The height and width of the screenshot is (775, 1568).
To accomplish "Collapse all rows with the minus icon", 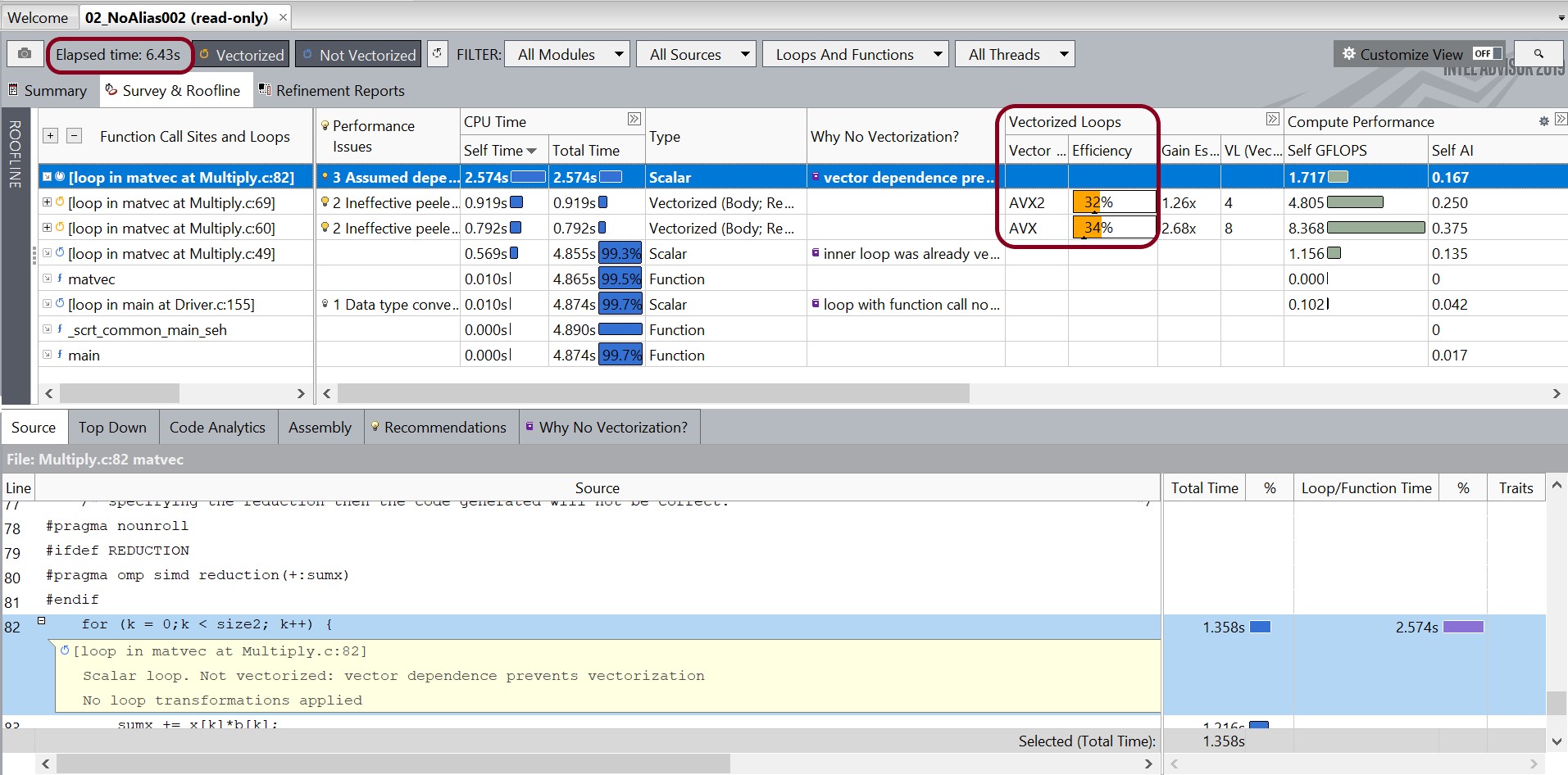I will pyautogui.click(x=74, y=136).
